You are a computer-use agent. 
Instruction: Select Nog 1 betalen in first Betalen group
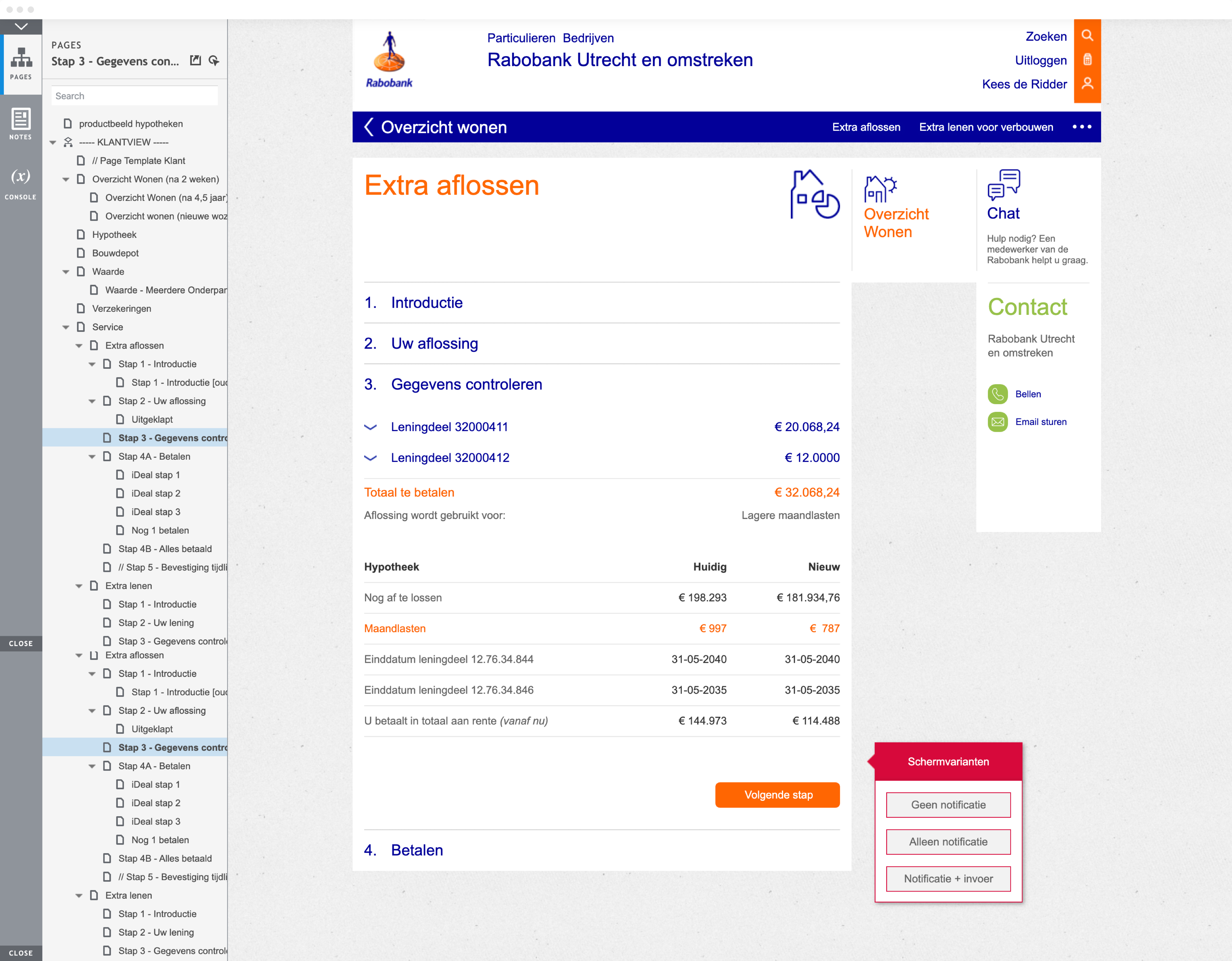pyautogui.click(x=160, y=531)
